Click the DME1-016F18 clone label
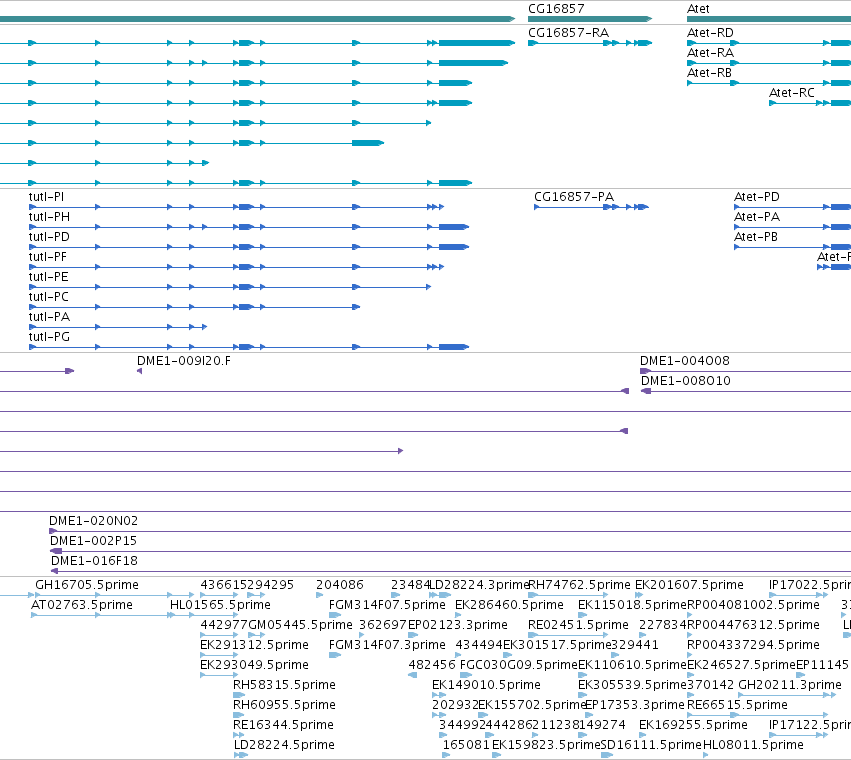This screenshot has width=851, height=760. [94, 561]
